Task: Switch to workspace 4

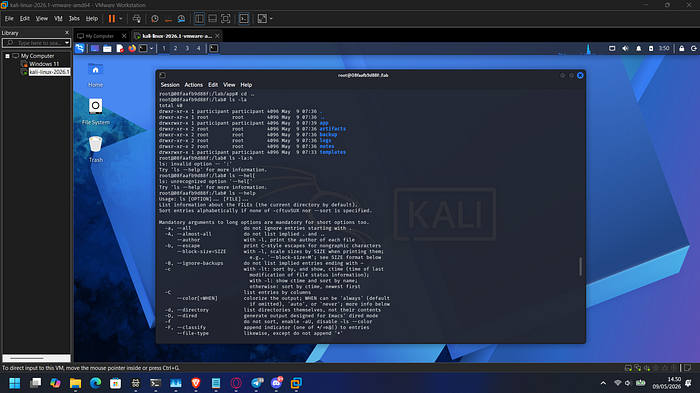Action: click(199, 48)
